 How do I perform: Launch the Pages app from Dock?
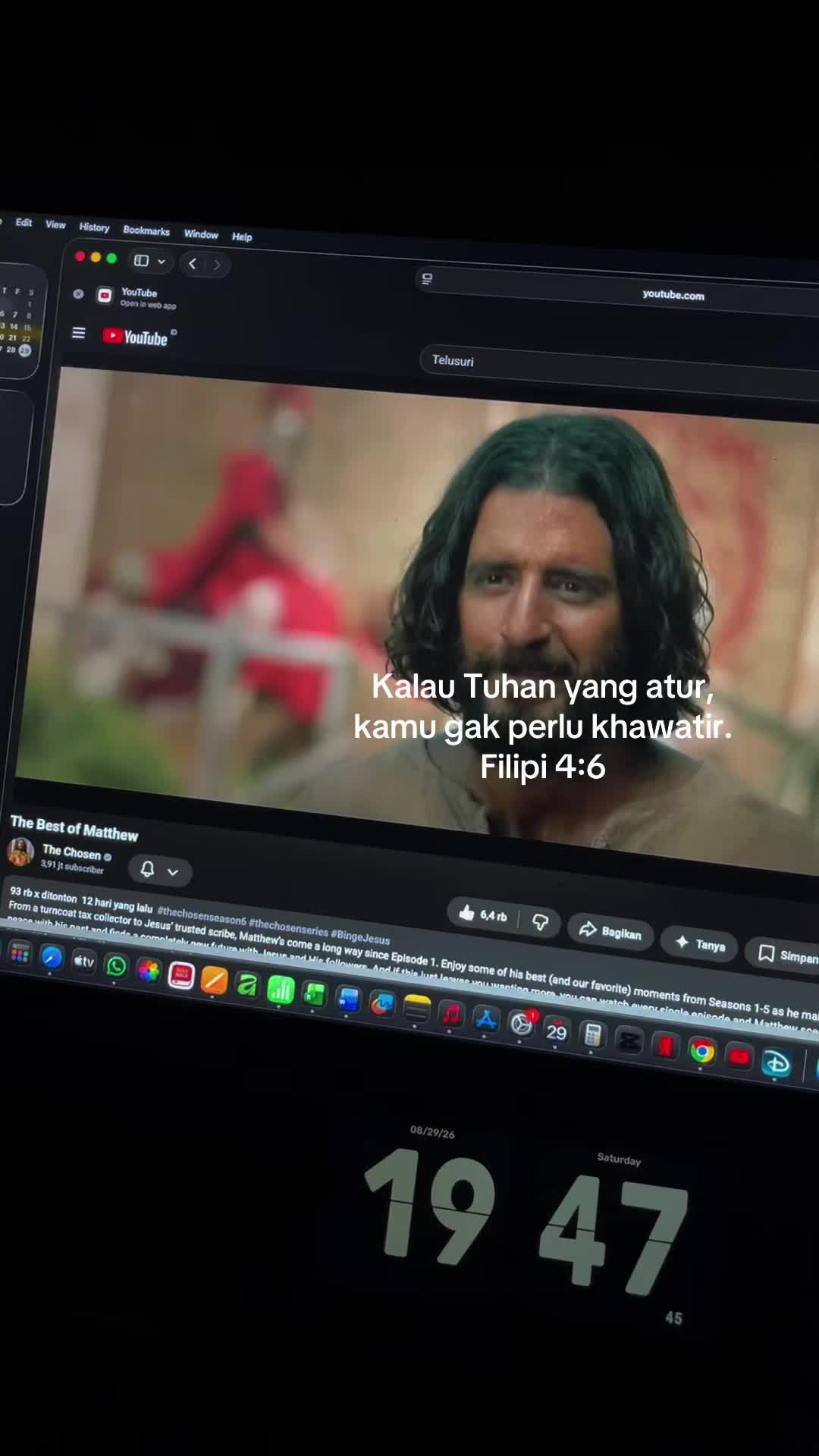[x=214, y=980]
